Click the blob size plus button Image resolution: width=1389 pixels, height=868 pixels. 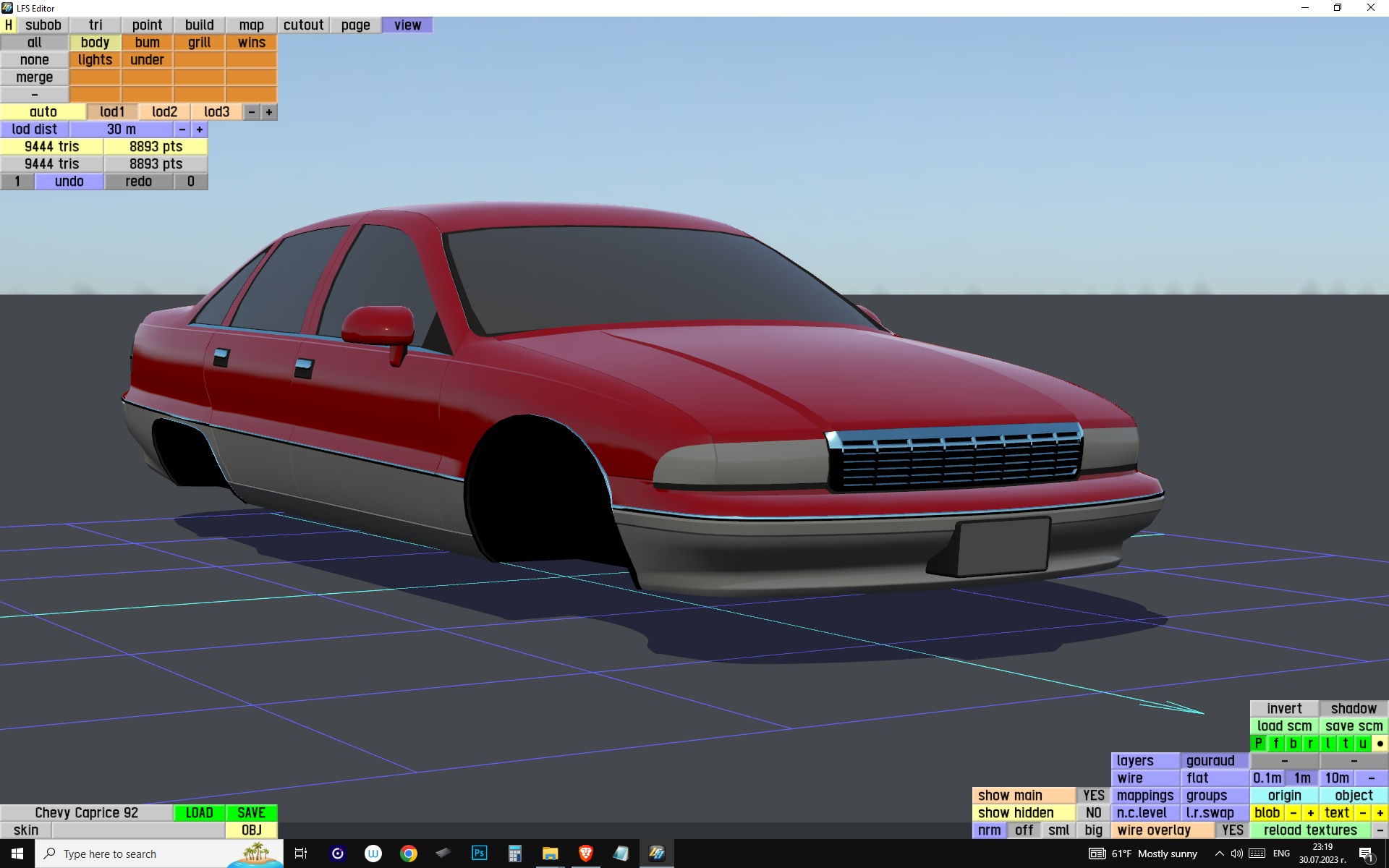(1310, 813)
